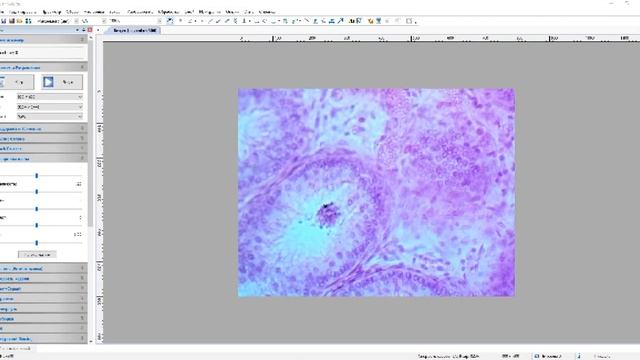Open the Просмотр menu
Viewport: 640px width, 360px height.
(x=51, y=12)
